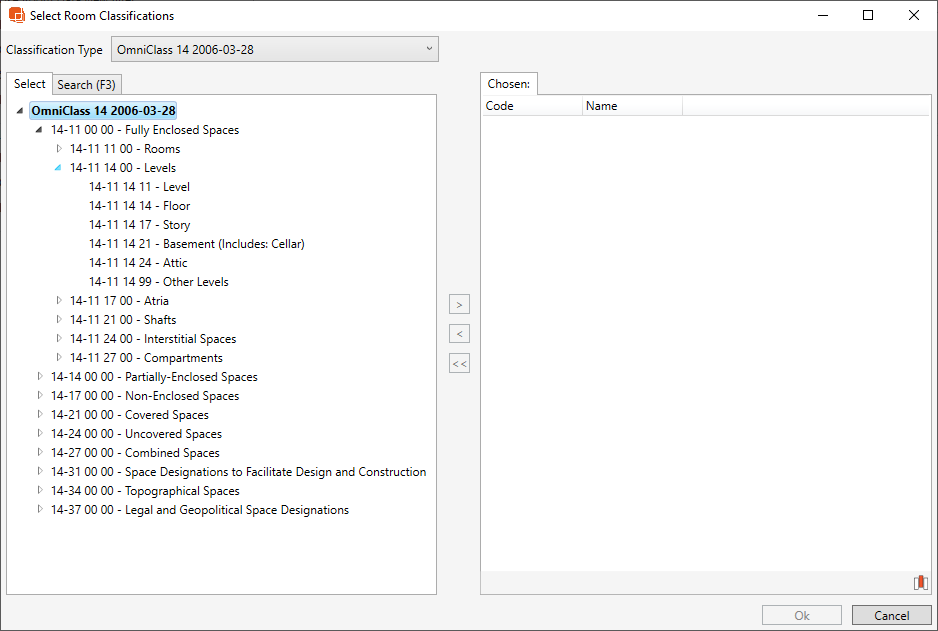
Task: Expand the '14-11 11 00 - Rooms' node
Action: (x=58, y=148)
